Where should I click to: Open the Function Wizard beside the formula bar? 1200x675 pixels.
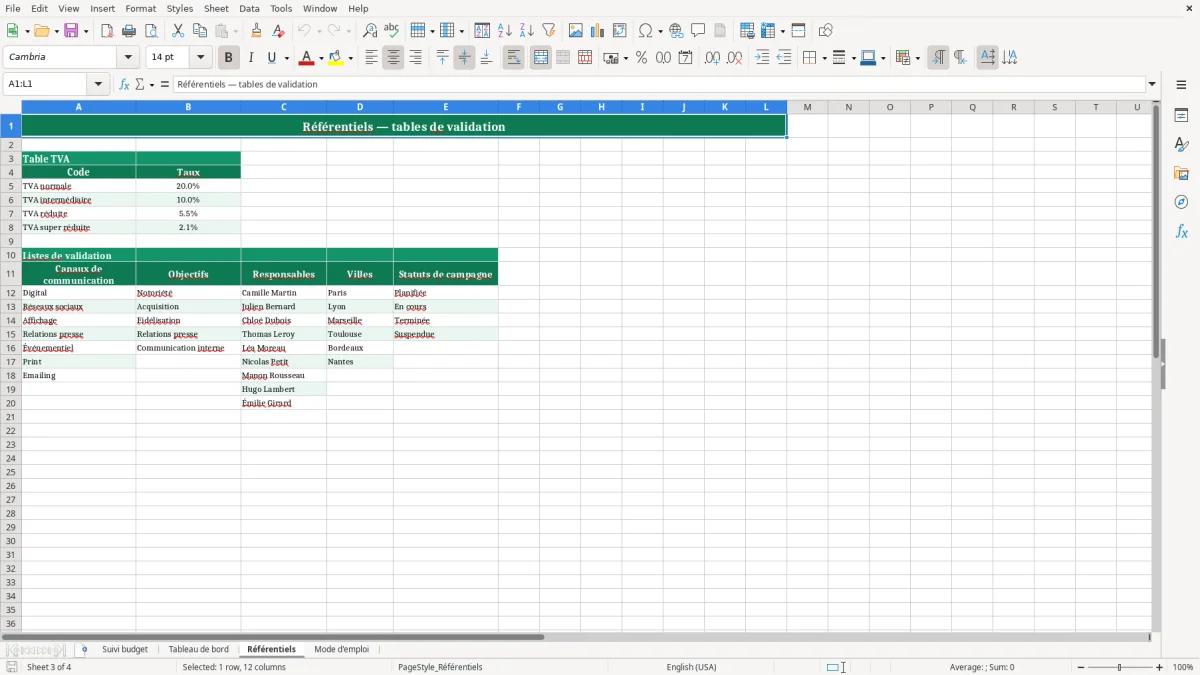124,85
